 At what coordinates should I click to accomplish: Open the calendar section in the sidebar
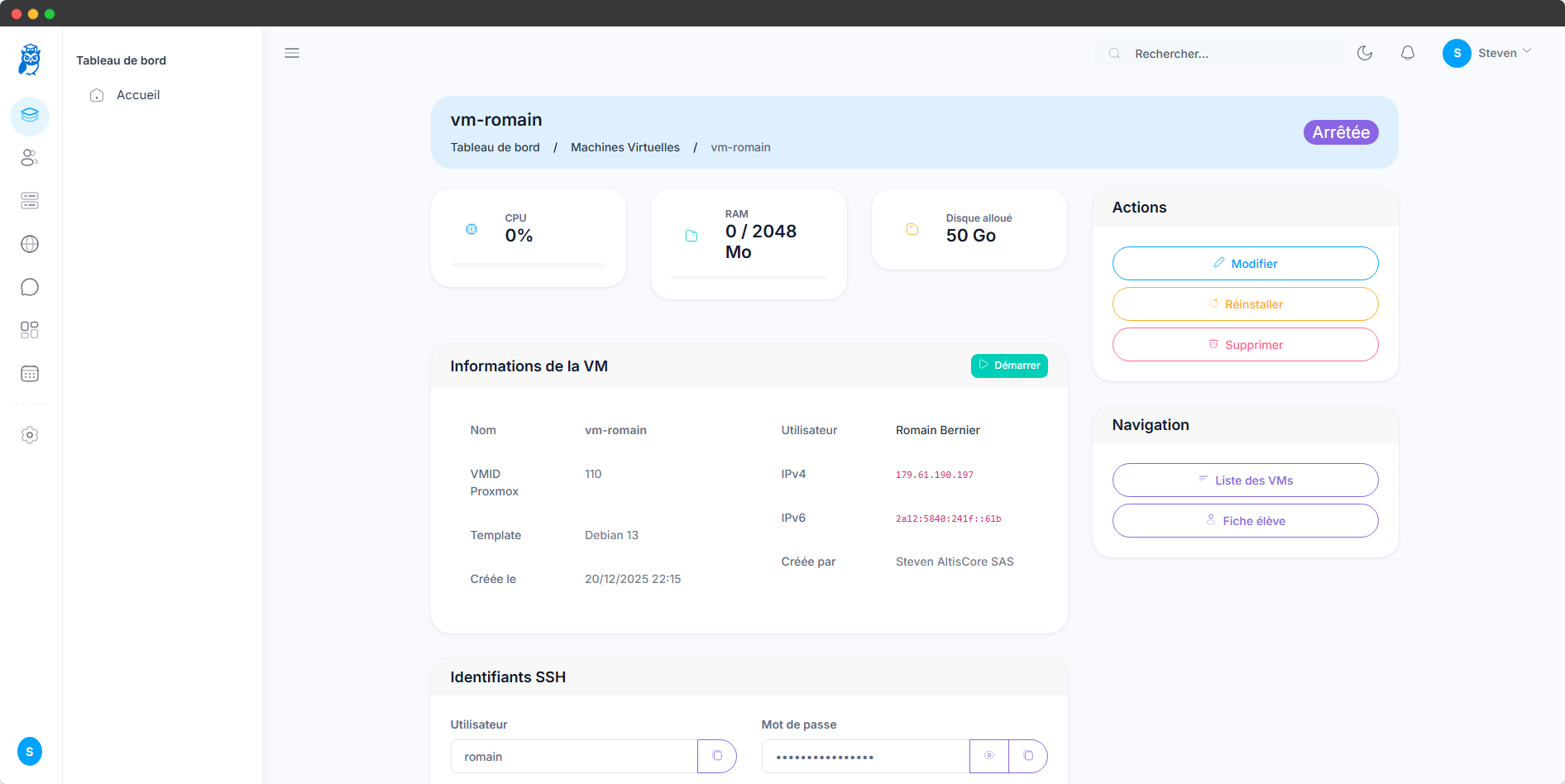click(30, 373)
